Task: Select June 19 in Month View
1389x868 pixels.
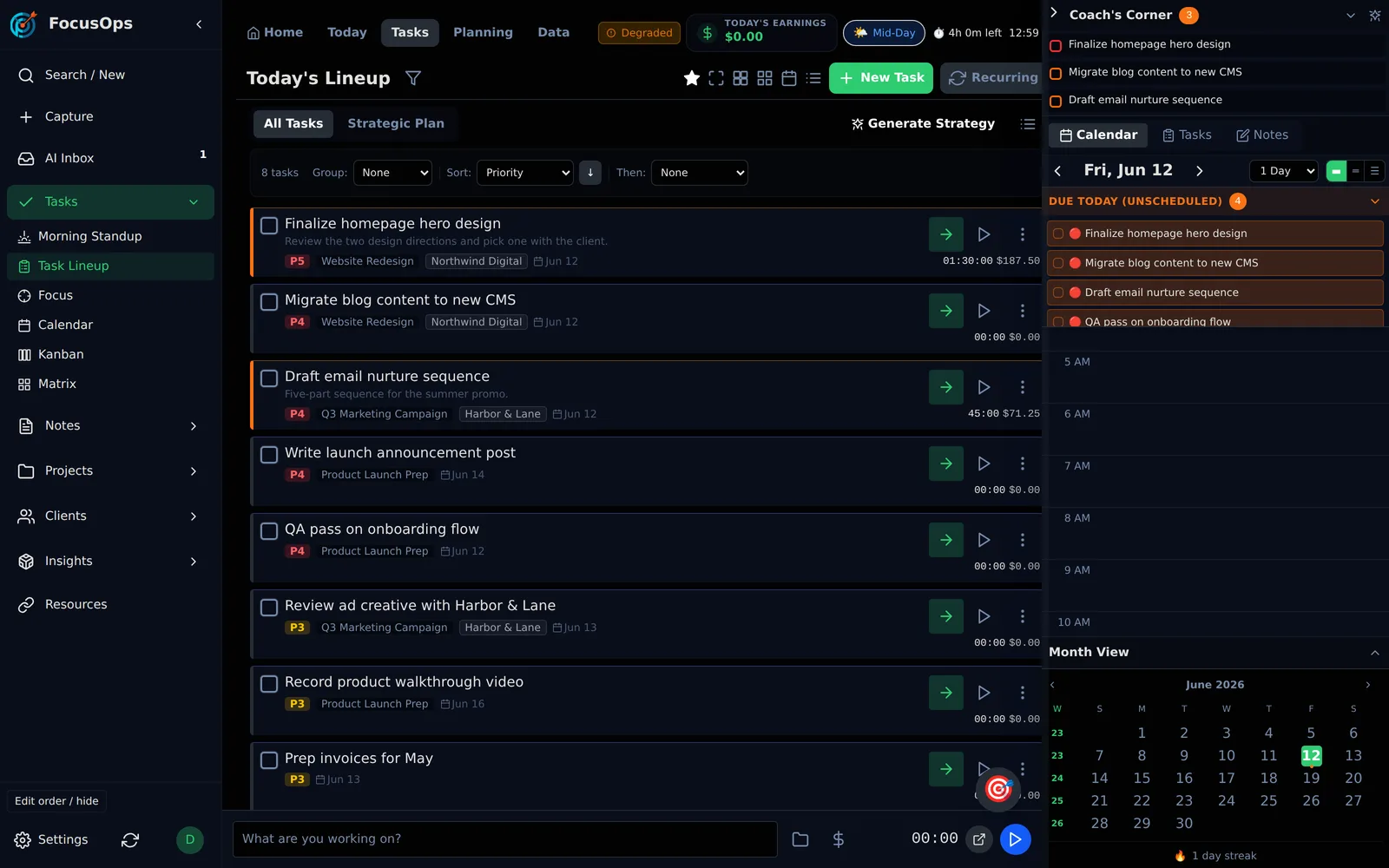Action: [x=1311, y=779]
